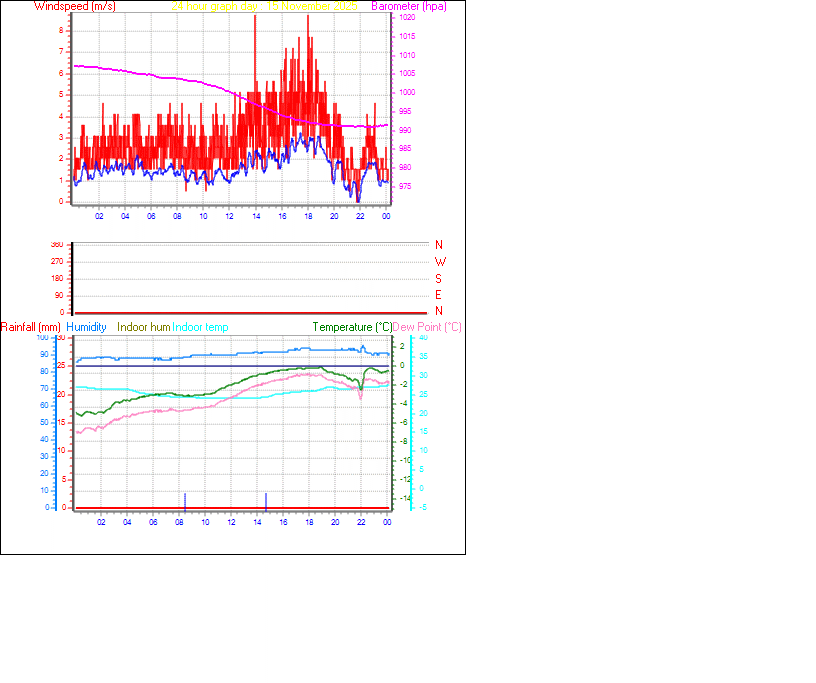This screenshot has height=683, width=816.
Task: Toggle the Humidity series label
Action: [x=88, y=327]
